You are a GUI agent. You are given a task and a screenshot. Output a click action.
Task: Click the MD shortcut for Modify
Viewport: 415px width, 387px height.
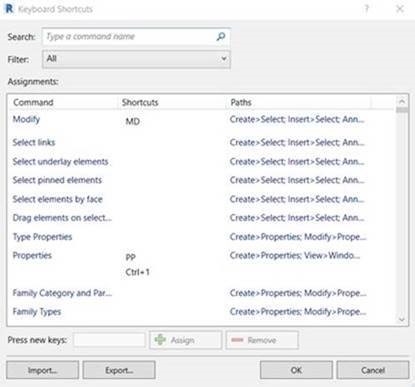tap(132, 121)
